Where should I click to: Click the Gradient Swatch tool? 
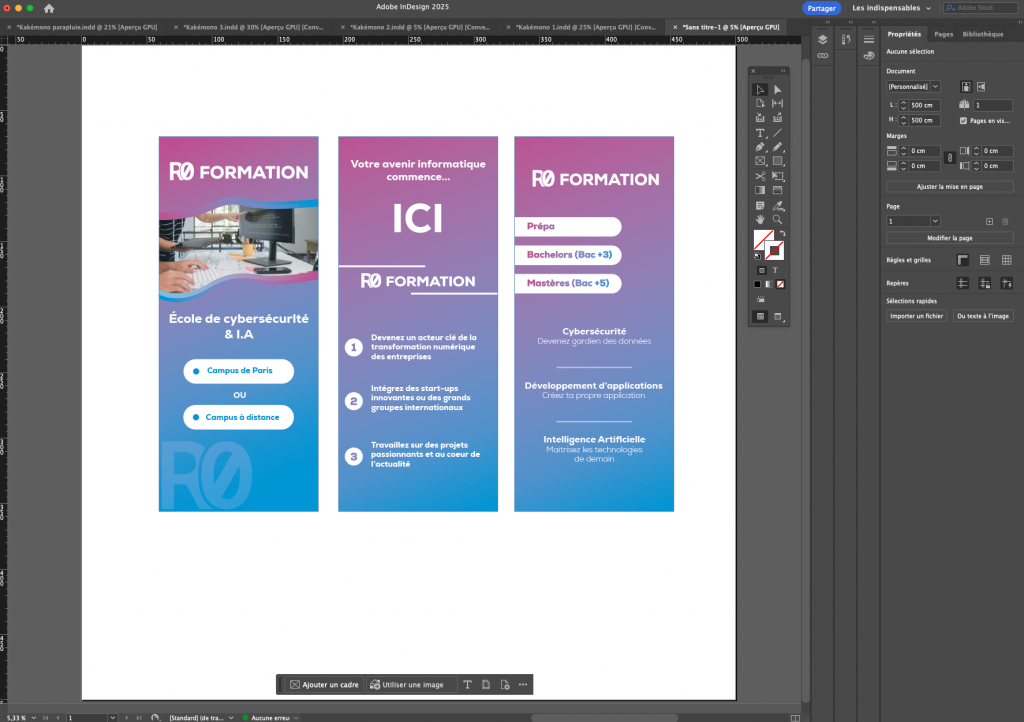click(x=760, y=190)
